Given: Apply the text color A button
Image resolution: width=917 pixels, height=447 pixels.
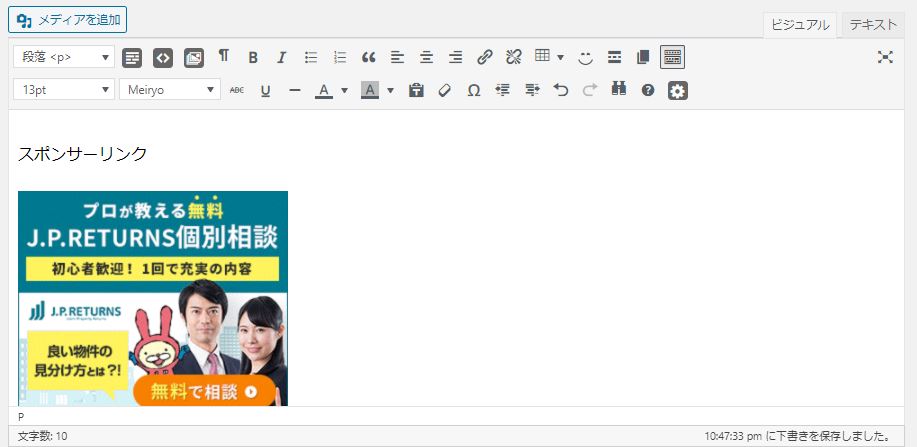Looking at the screenshot, I should click(324, 90).
